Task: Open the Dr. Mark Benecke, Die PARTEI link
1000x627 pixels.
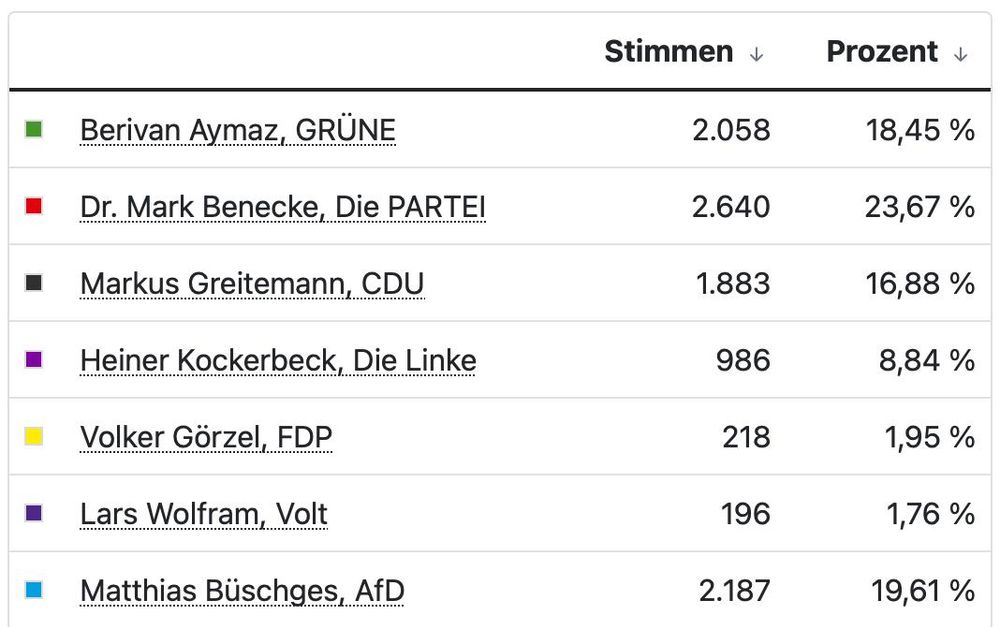Action: coord(283,207)
